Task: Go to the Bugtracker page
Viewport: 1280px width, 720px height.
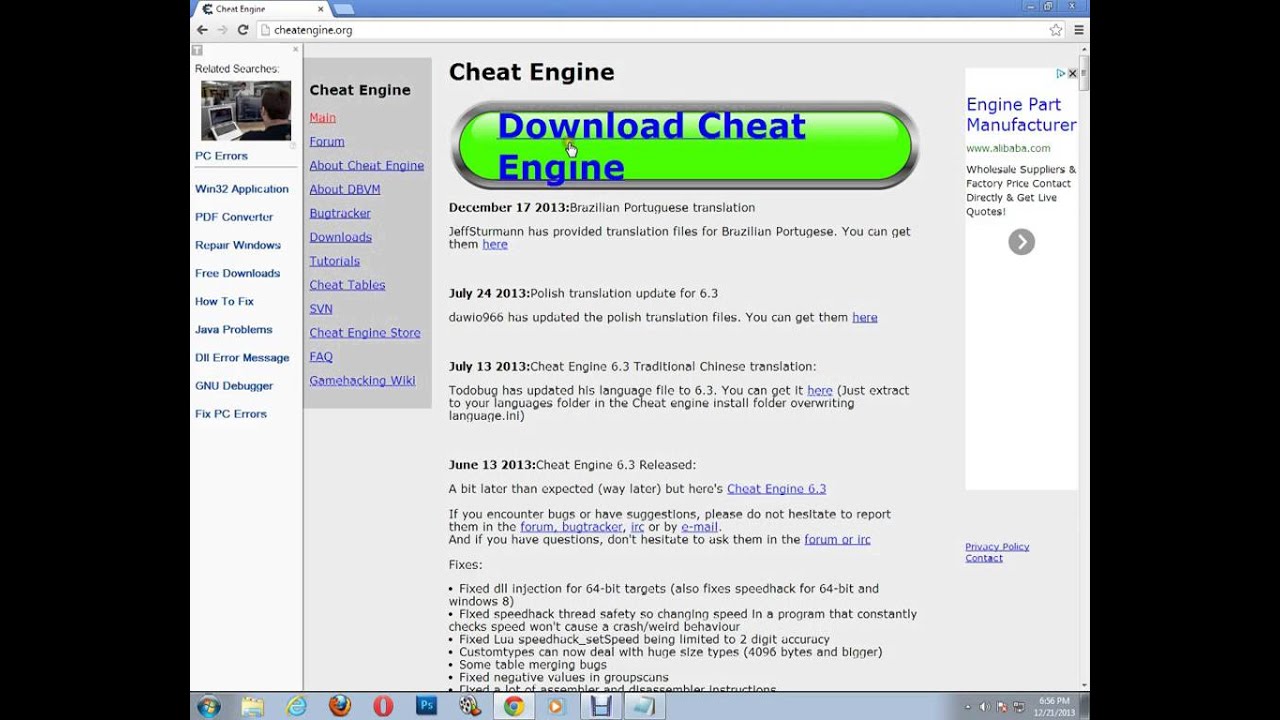Action: click(340, 214)
